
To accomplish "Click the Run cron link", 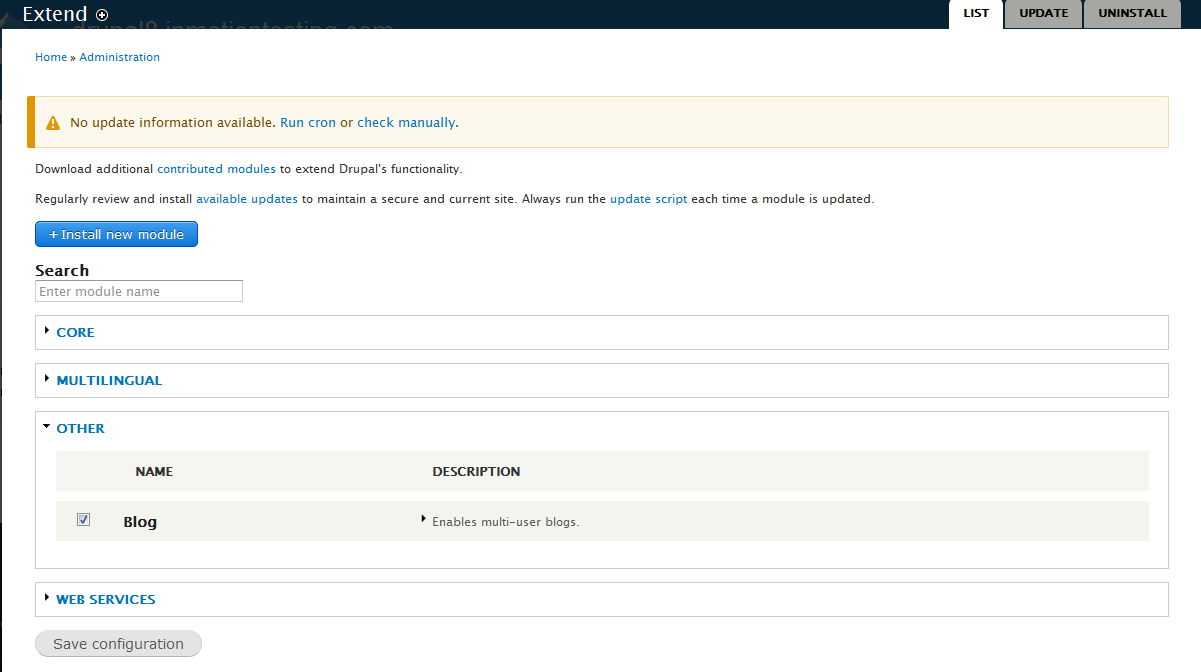I will tap(308, 123).
